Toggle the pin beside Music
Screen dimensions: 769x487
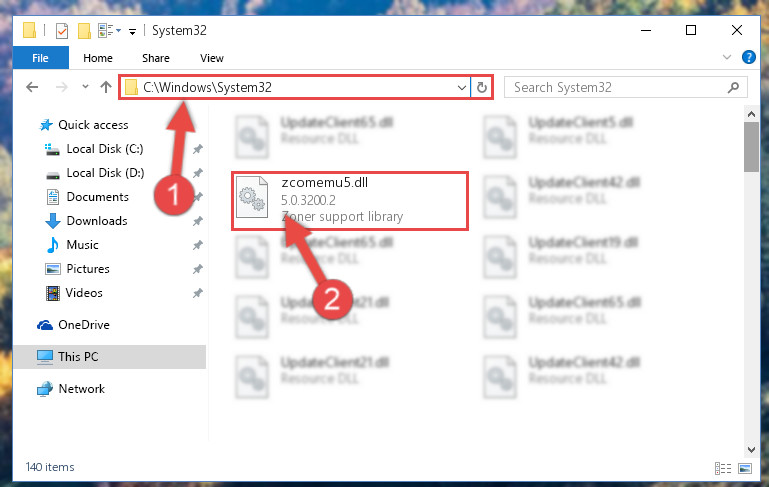[198, 245]
